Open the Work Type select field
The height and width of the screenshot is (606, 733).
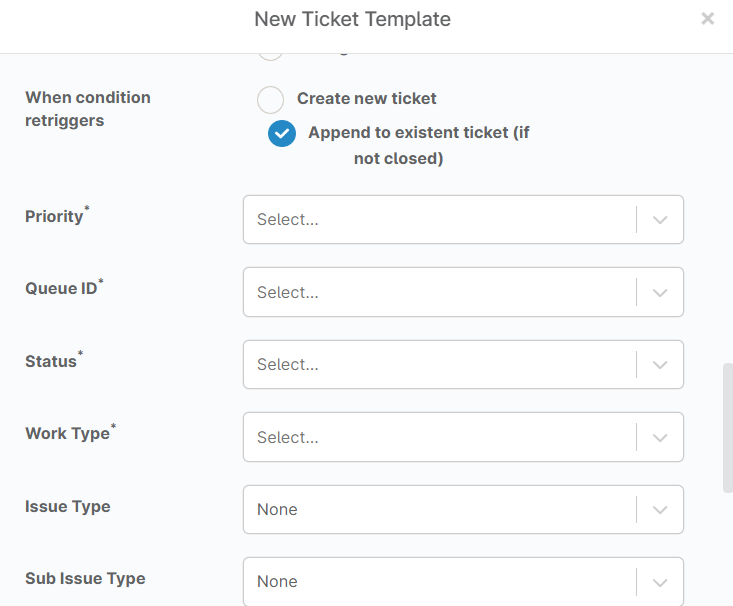pos(463,437)
